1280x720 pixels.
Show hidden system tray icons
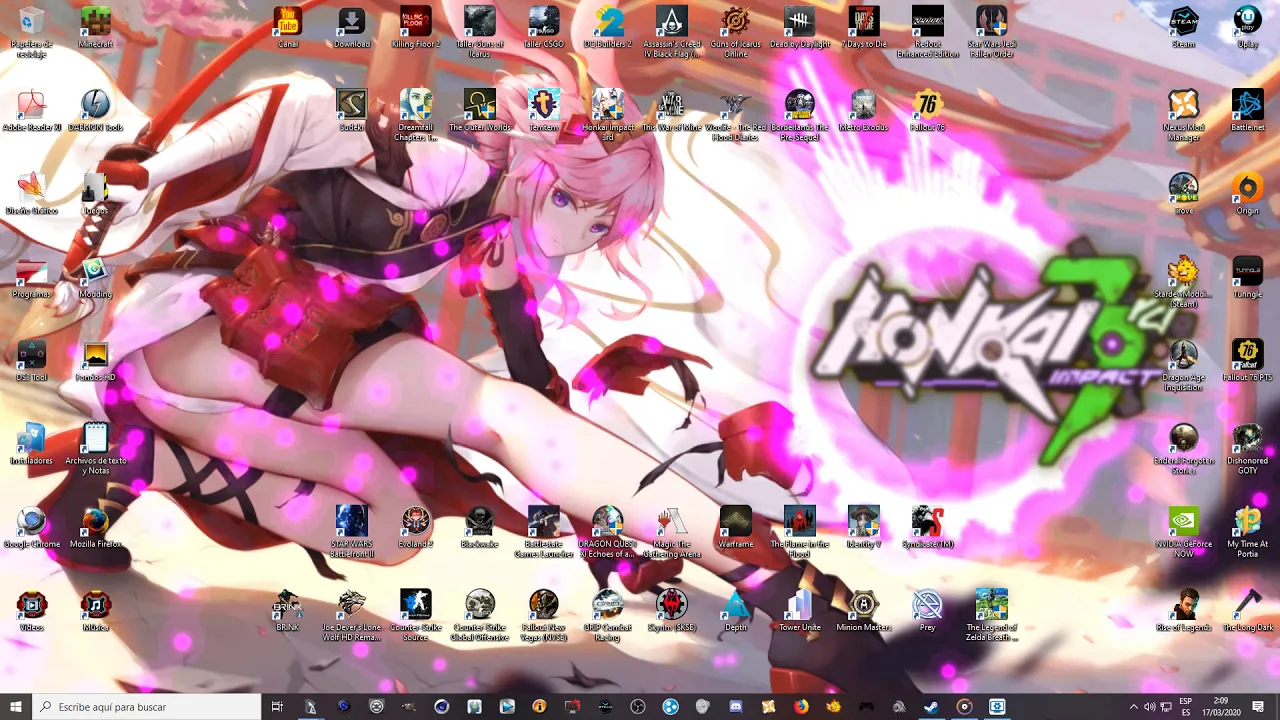pyautogui.click(x=1133, y=707)
